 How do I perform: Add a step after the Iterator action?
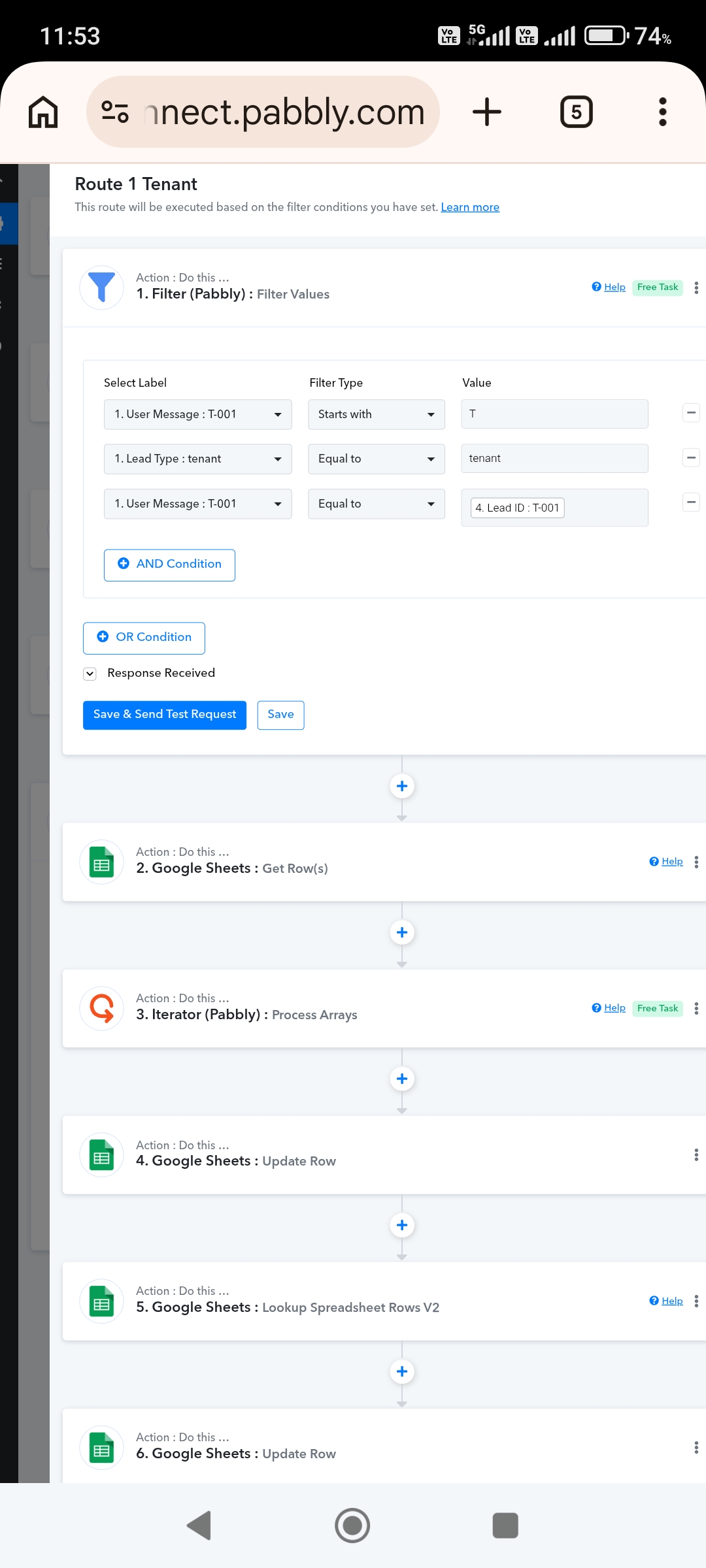click(402, 1079)
